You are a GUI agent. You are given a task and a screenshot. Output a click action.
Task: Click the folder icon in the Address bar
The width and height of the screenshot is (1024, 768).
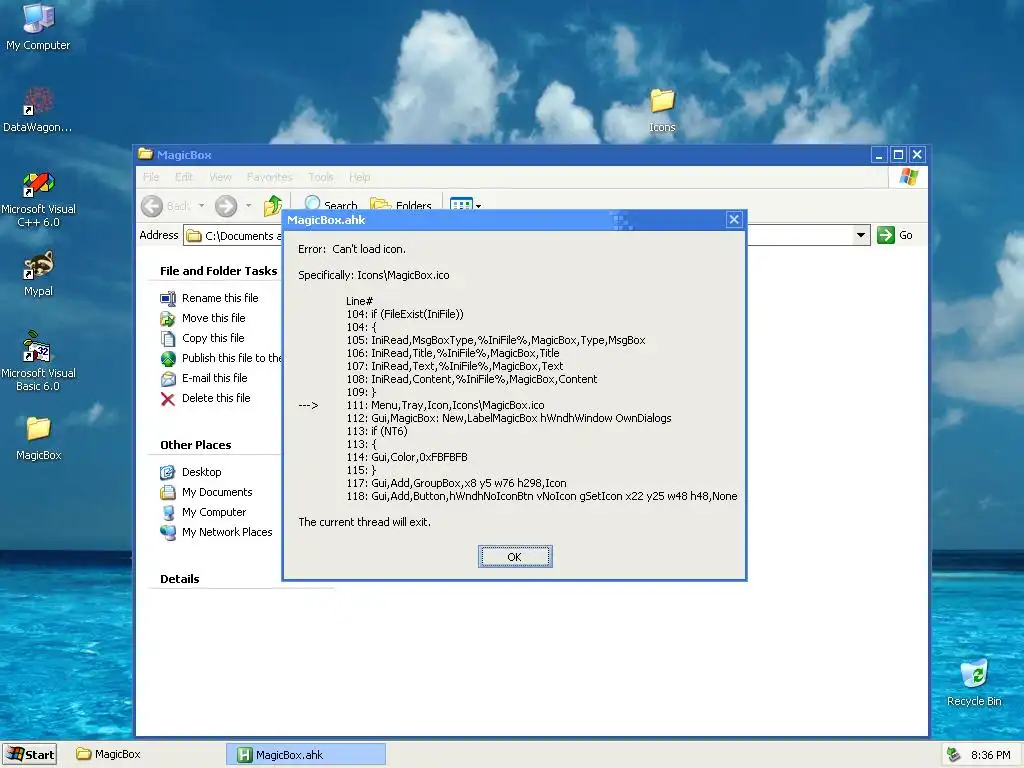click(193, 236)
